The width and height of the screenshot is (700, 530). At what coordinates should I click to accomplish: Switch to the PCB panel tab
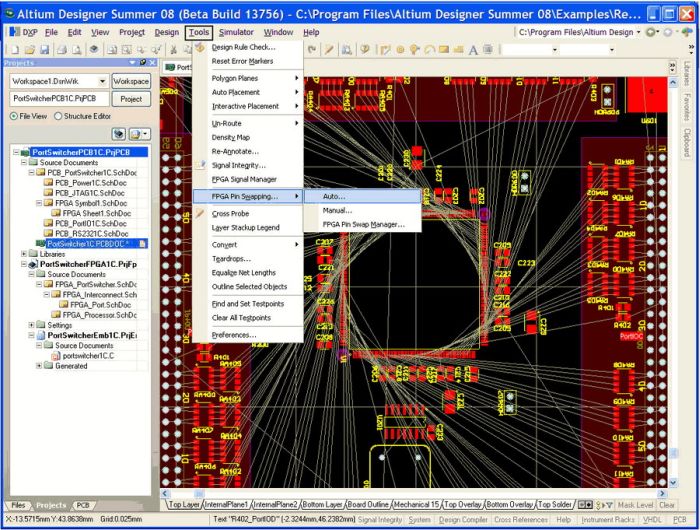click(x=83, y=505)
